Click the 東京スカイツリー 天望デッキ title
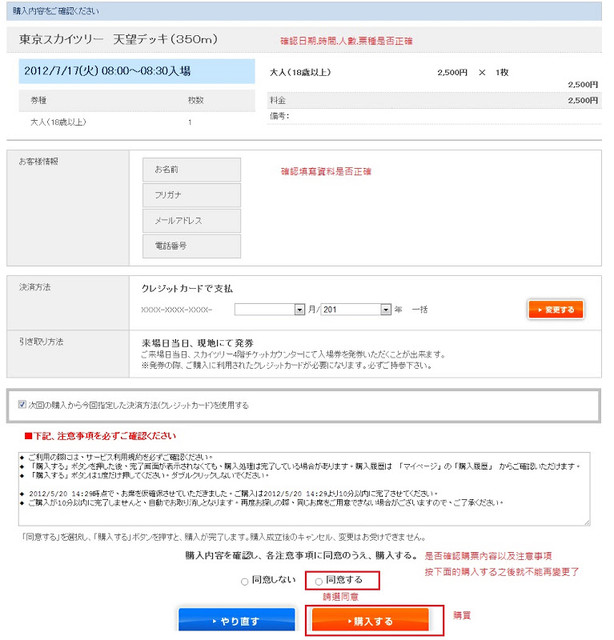This screenshot has width=614, height=640. [118, 39]
